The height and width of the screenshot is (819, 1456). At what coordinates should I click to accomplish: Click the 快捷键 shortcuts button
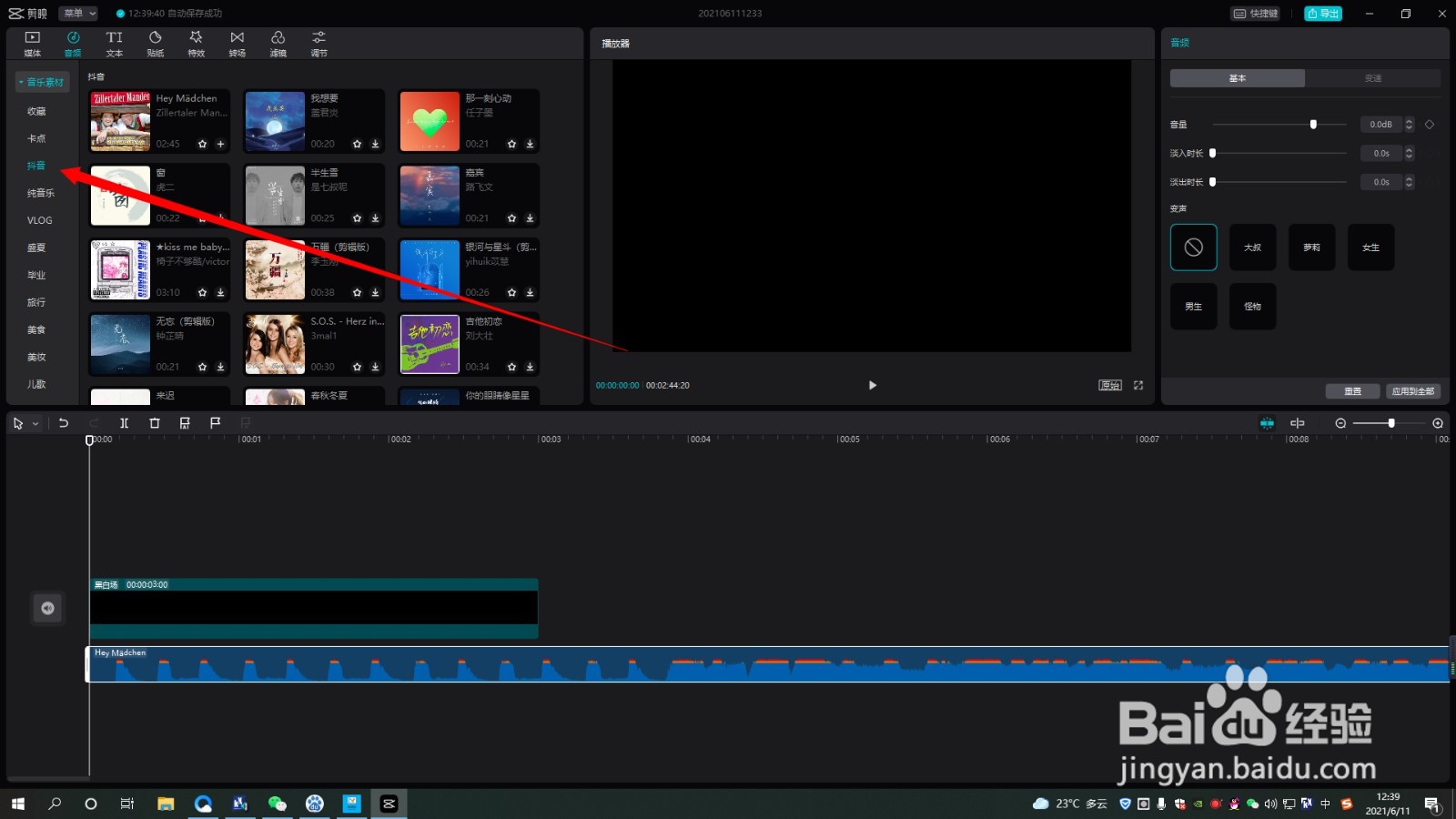1256,14
